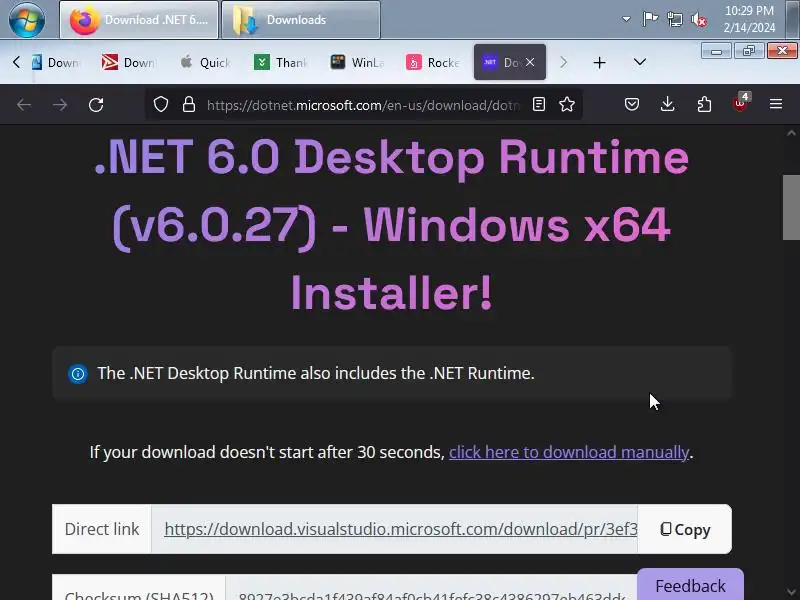Image resolution: width=800 pixels, height=600 pixels.
Task: Click the page vertical scrollbar thumb
Action: point(791,207)
